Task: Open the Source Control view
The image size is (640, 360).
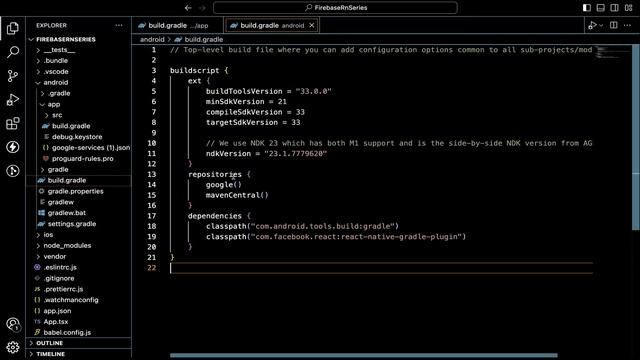Action: click(x=13, y=76)
